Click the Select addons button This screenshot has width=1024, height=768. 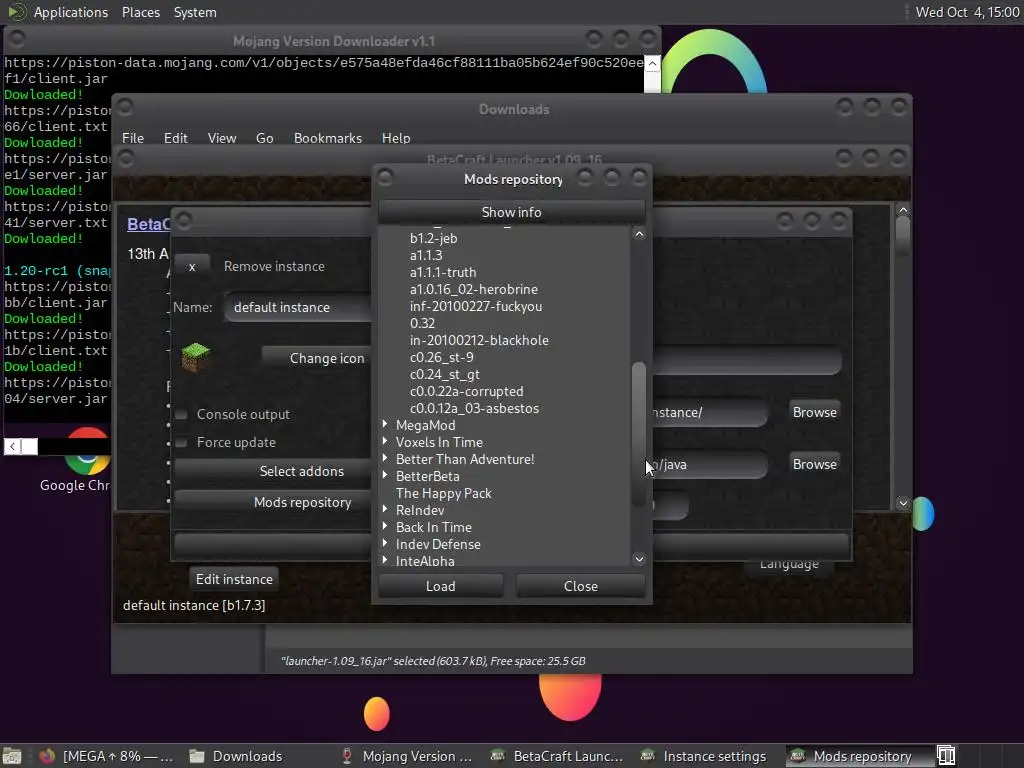point(272,471)
